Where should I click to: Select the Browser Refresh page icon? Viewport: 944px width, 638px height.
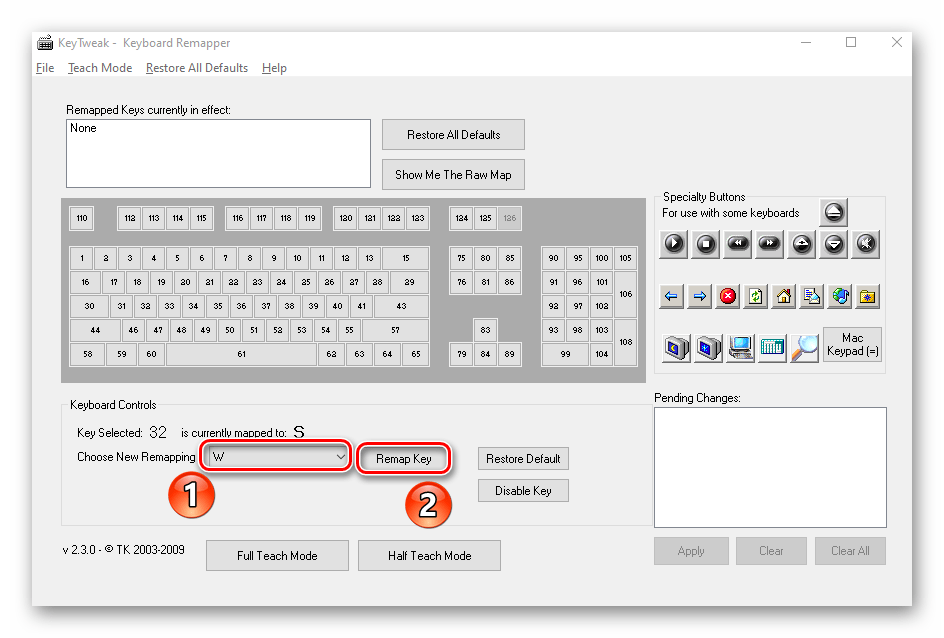point(756,296)
